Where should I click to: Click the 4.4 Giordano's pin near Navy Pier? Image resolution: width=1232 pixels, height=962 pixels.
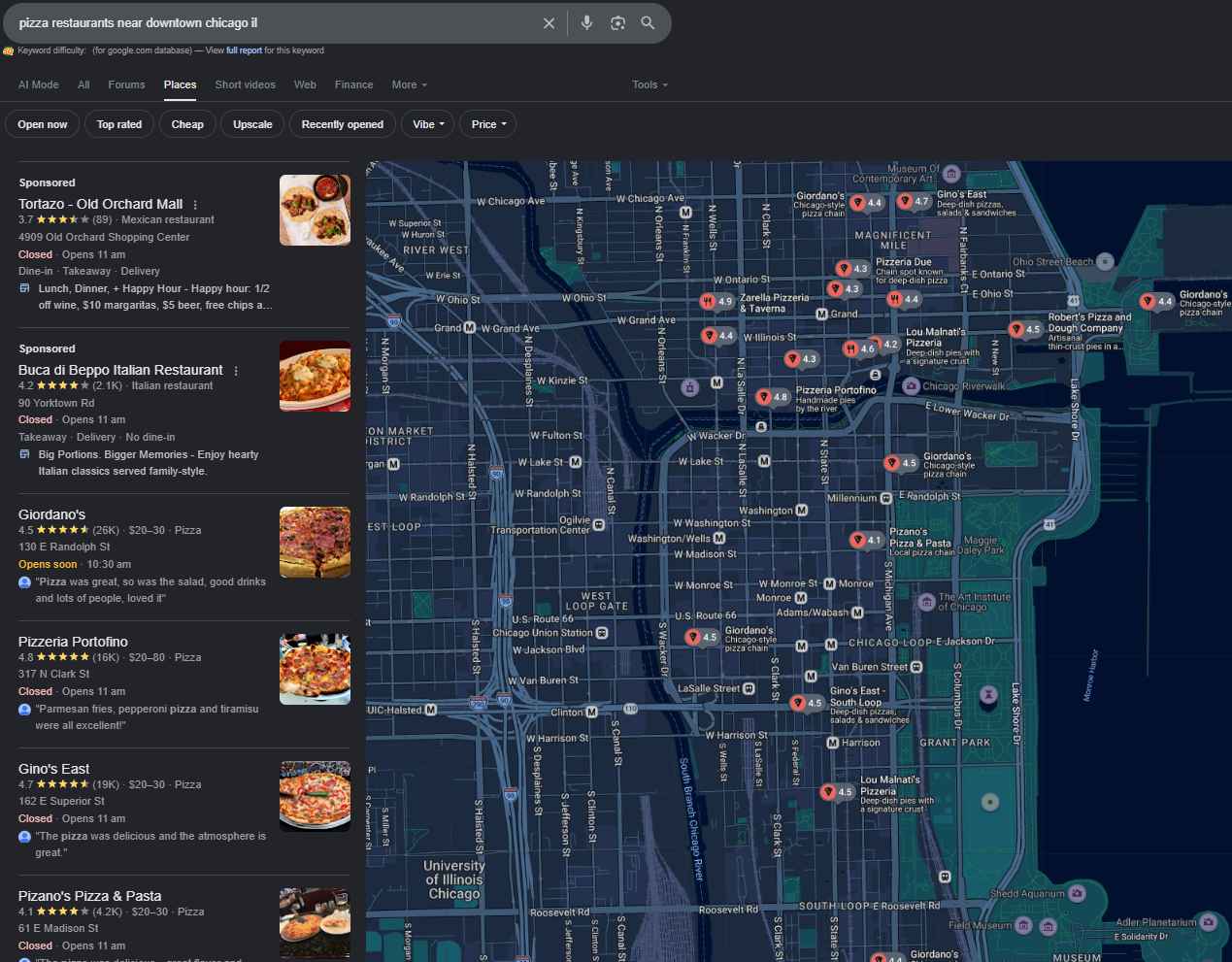coord(1156,301)
